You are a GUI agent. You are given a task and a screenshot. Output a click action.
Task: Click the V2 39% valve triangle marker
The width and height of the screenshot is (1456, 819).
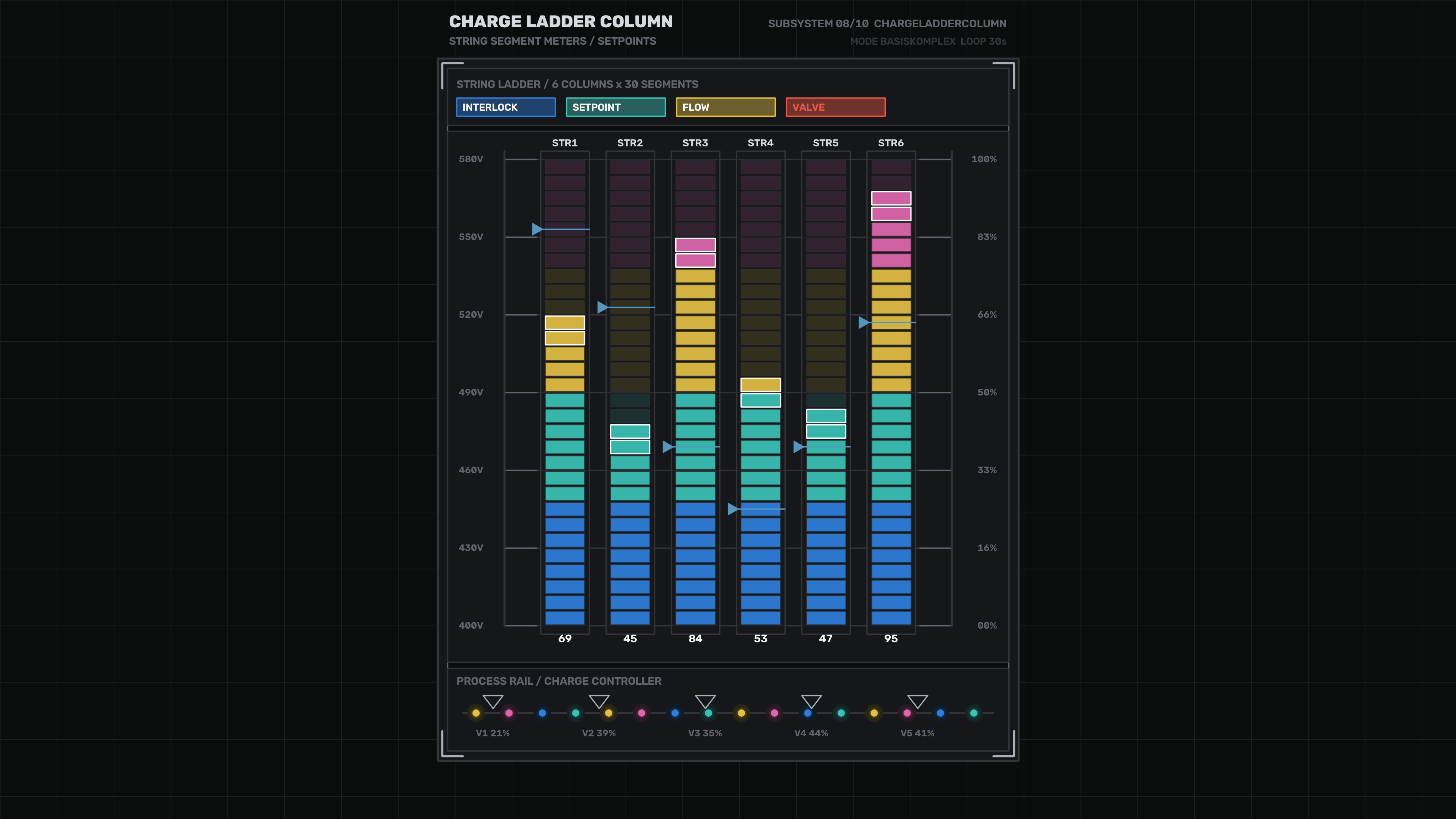(599, 701)
